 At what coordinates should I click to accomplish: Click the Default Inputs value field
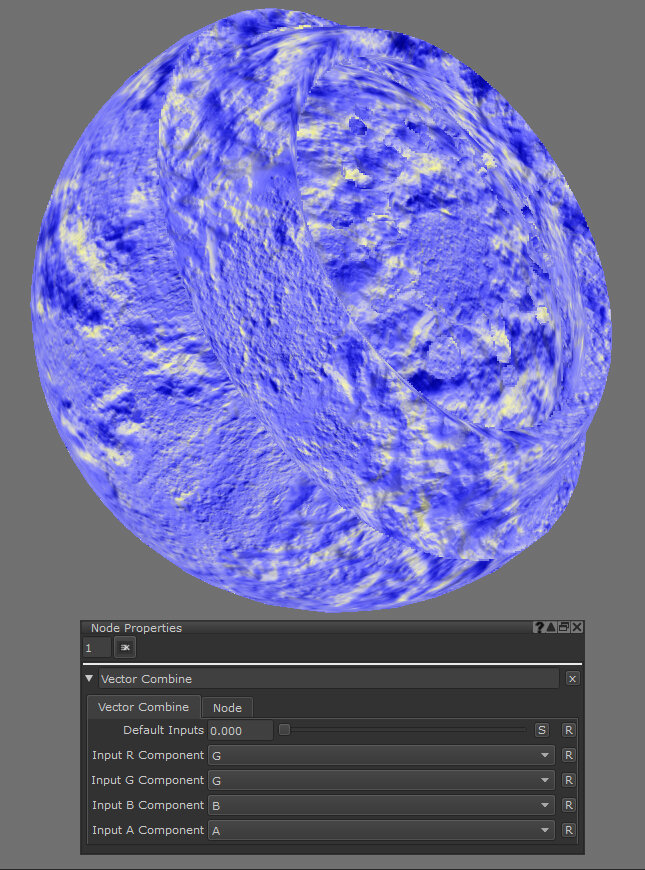pyautogui.click(x=240, y=731)
